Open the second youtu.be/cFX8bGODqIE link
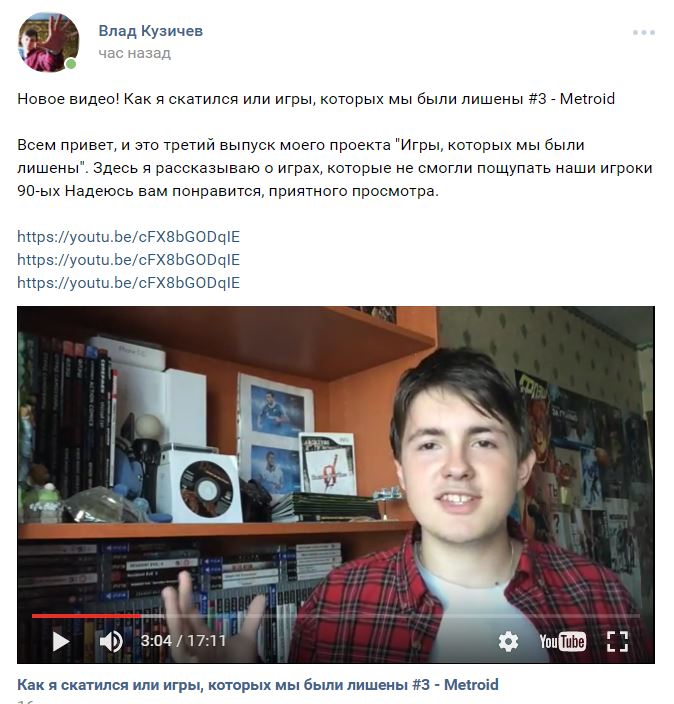 click(128, 260)
